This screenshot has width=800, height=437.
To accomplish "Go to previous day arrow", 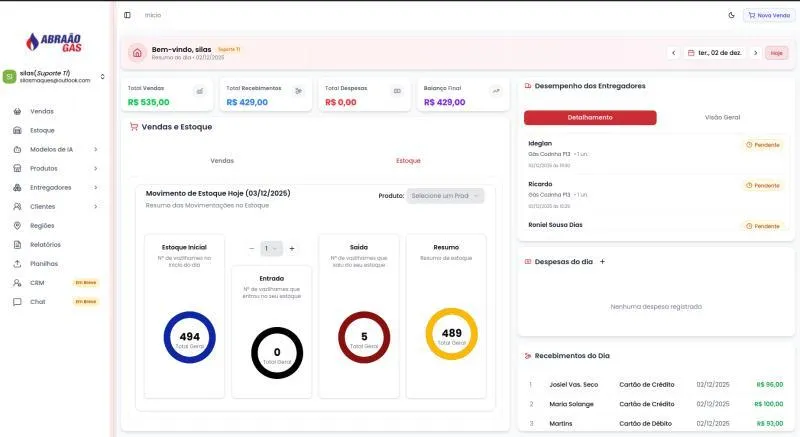I will click(673, 53).
